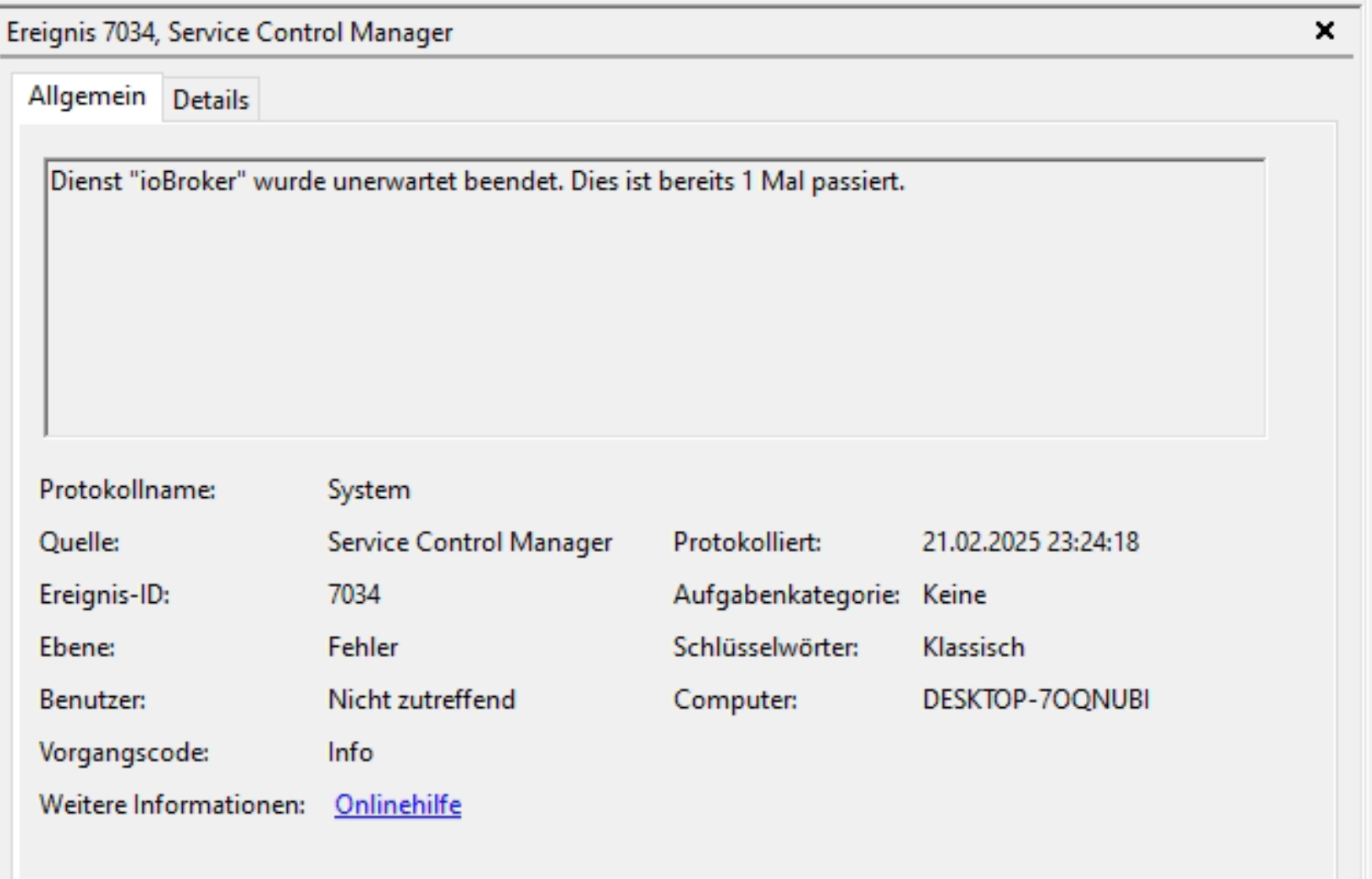The image size is (1372, 879).
Task: Close the Ereignis 7034 event pane
Action: click(1324, 31)
